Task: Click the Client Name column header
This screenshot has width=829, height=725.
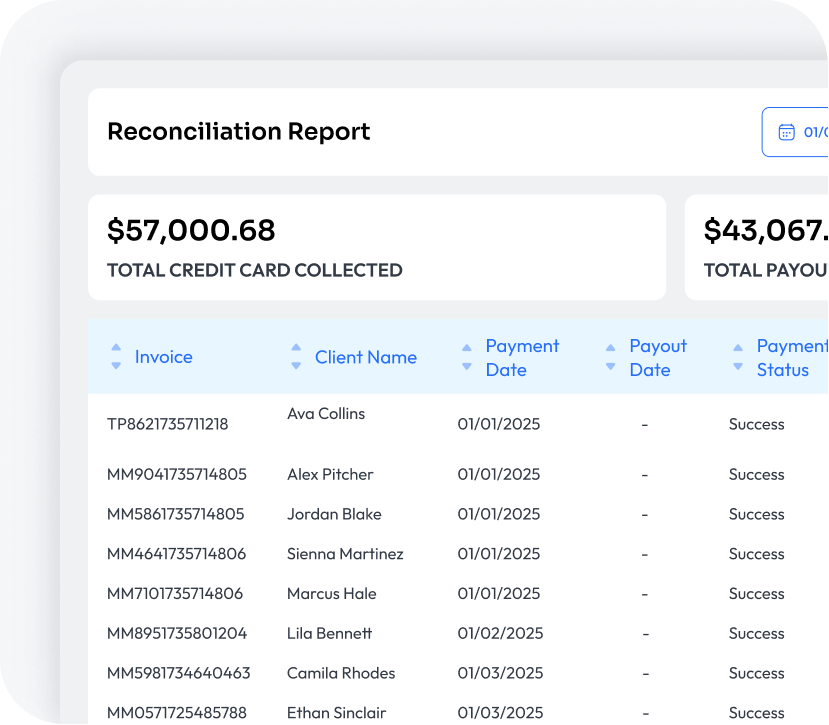Action: (x=365, y=357)
